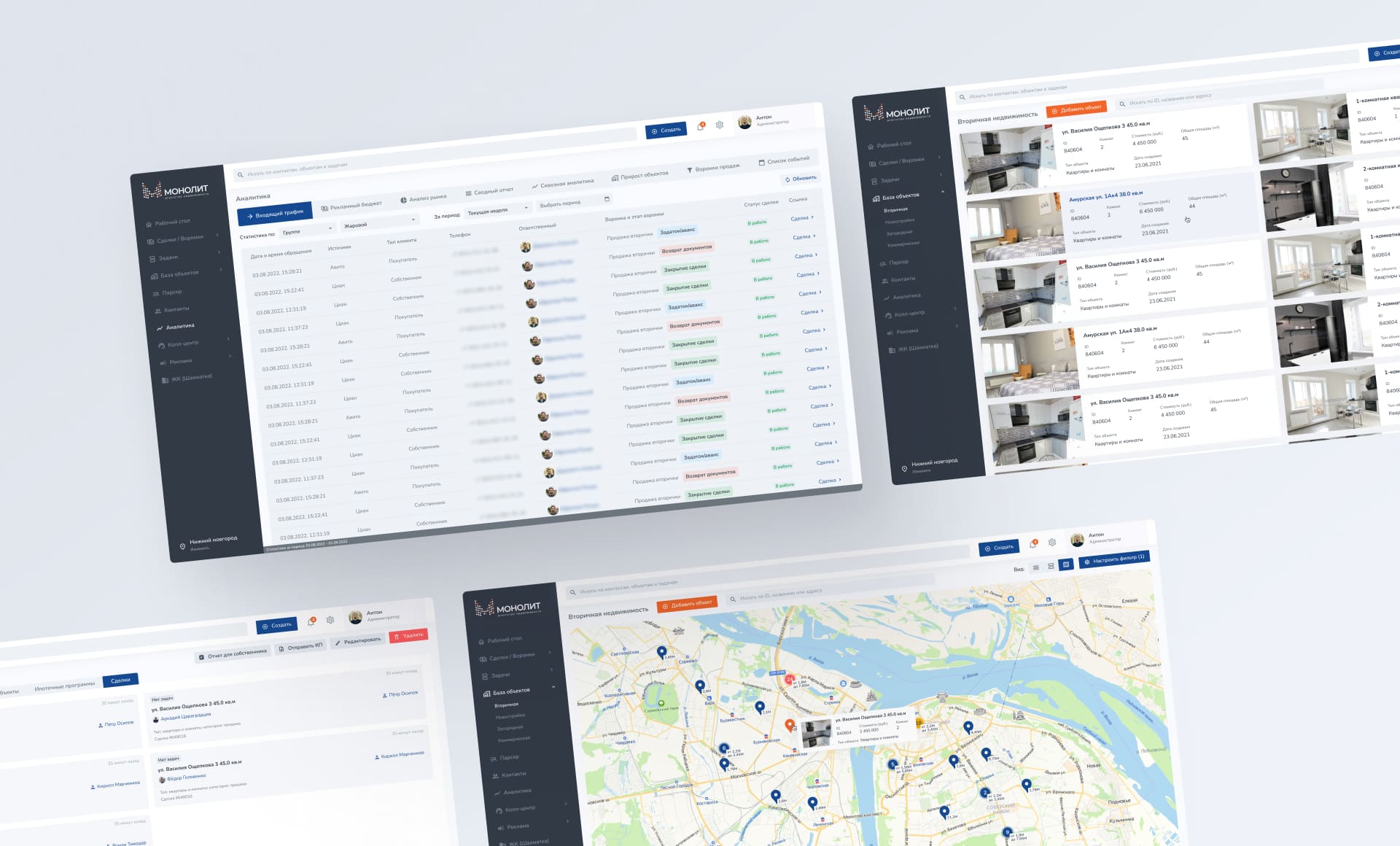The image size is (1400, 846).
Task: Open settings gear in the map window header
Action: [1052, 542]
